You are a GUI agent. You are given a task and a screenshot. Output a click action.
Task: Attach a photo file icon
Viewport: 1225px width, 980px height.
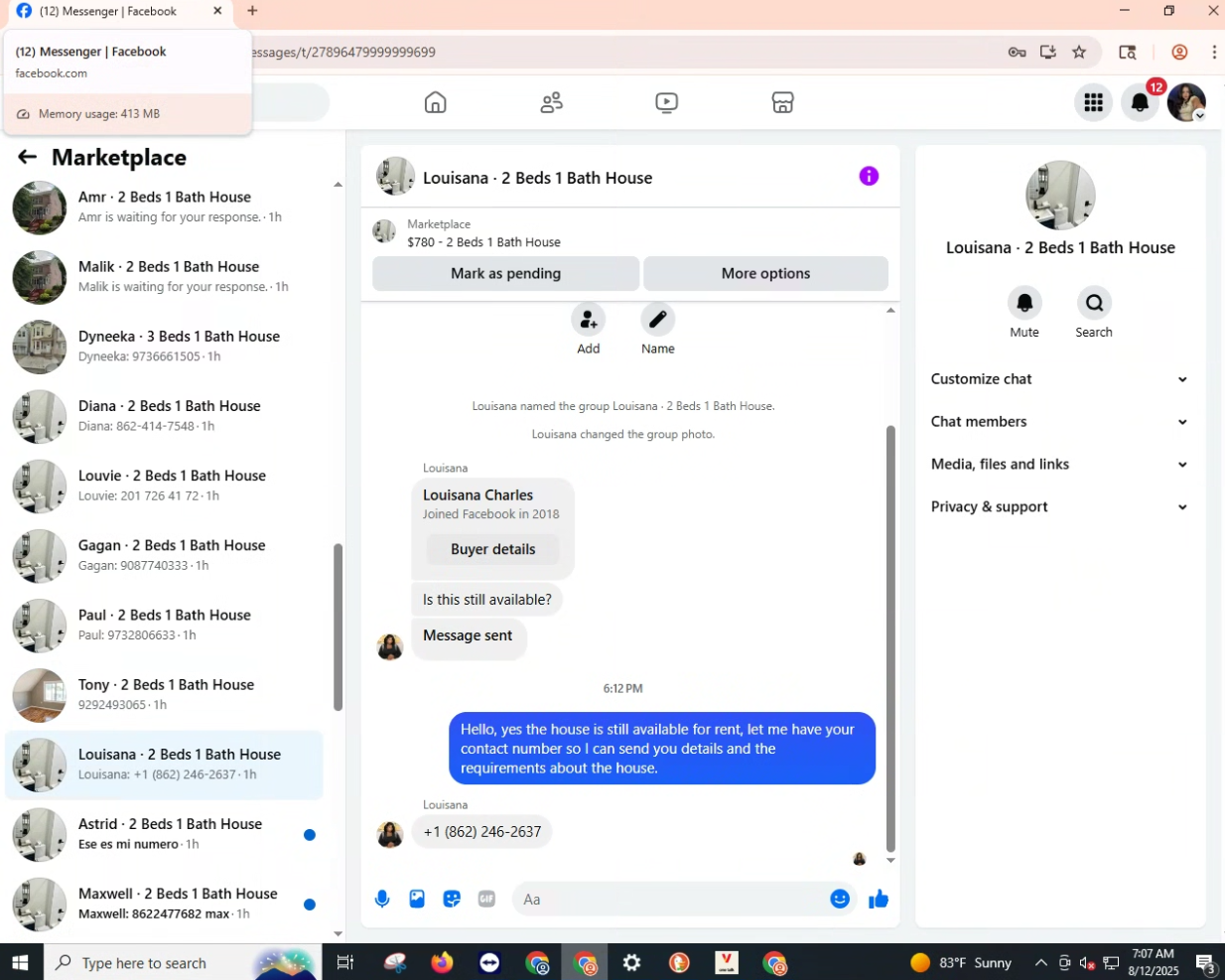click(x=417, y=900)
